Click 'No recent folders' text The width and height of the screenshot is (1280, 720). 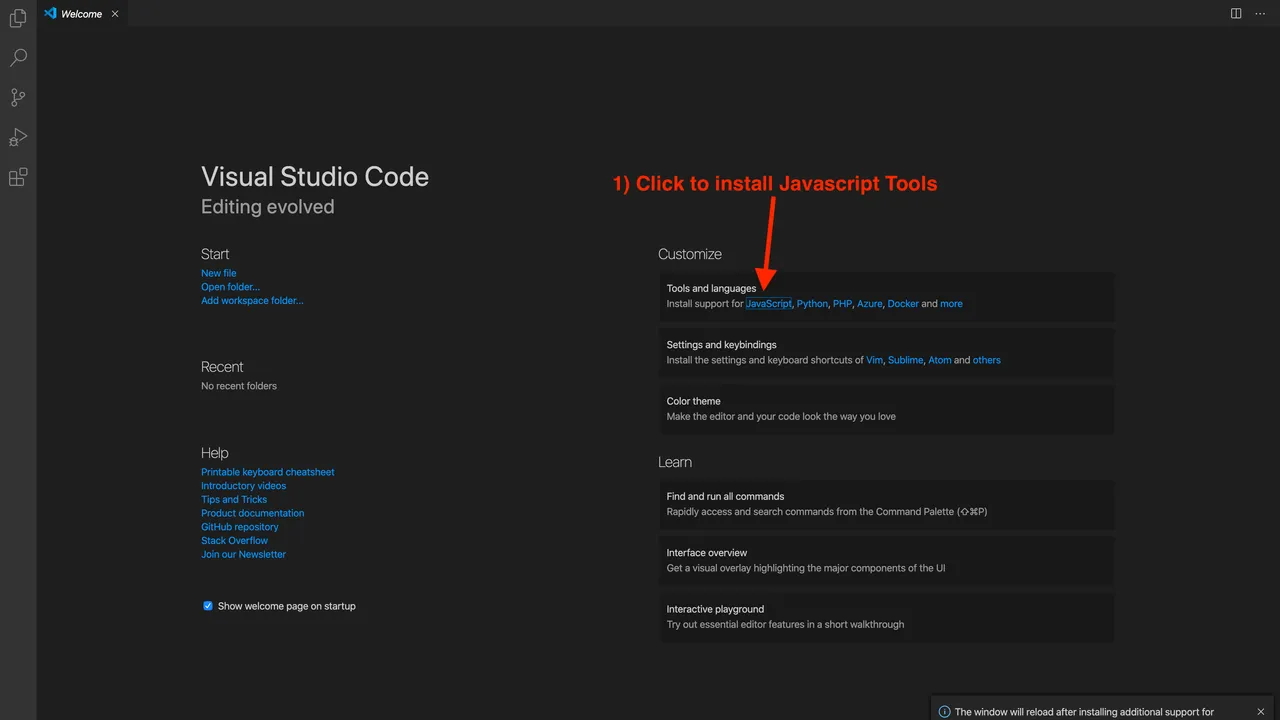tap(239, 386)
